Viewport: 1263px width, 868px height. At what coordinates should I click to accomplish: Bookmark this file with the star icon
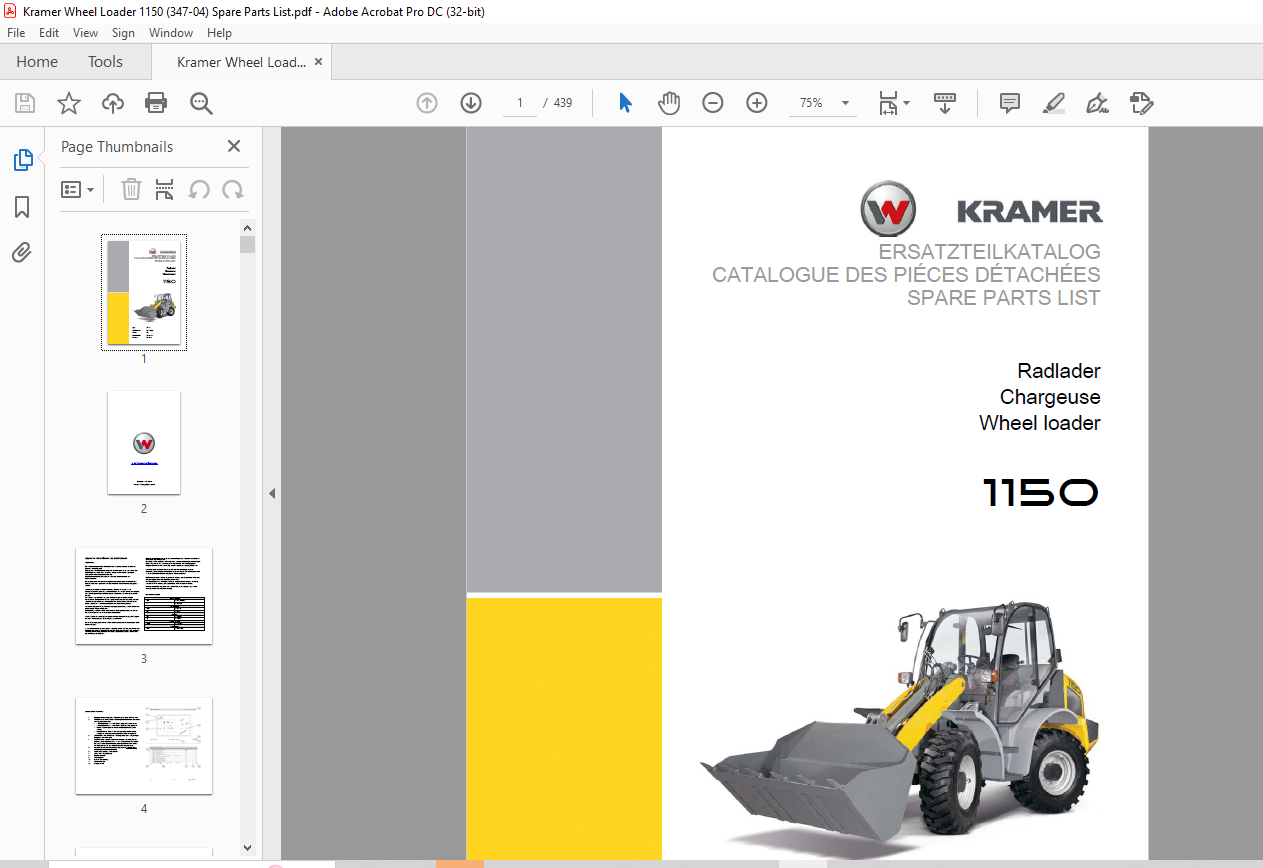[69, 103]
